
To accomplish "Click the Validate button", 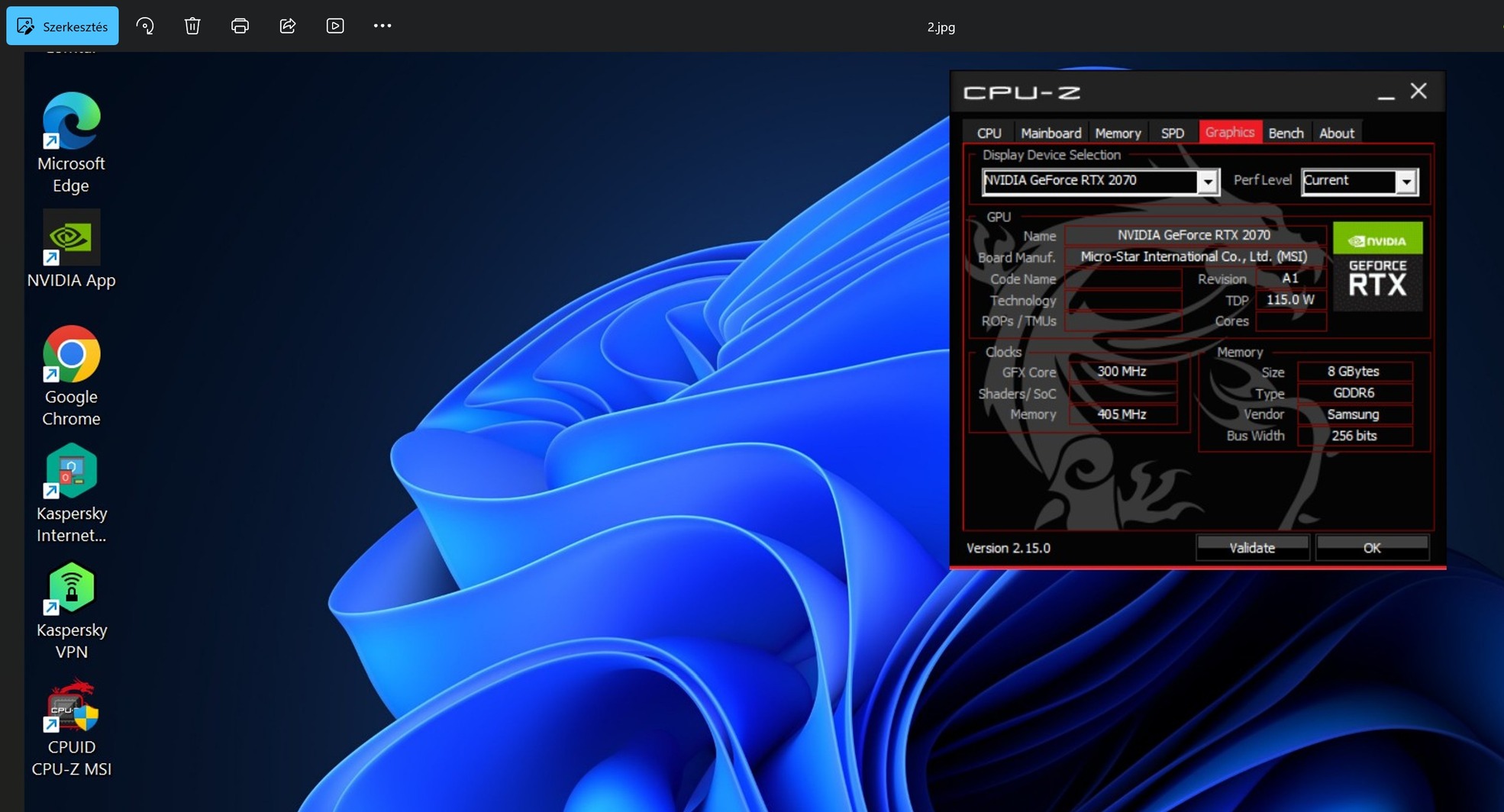I will click(1252, 548).
